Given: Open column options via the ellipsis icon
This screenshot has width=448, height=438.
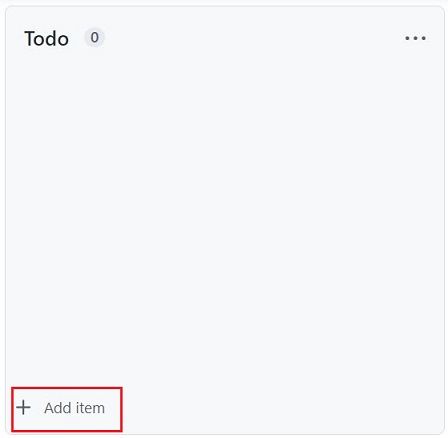Looking at the screenshot, I should click(415, 38).
